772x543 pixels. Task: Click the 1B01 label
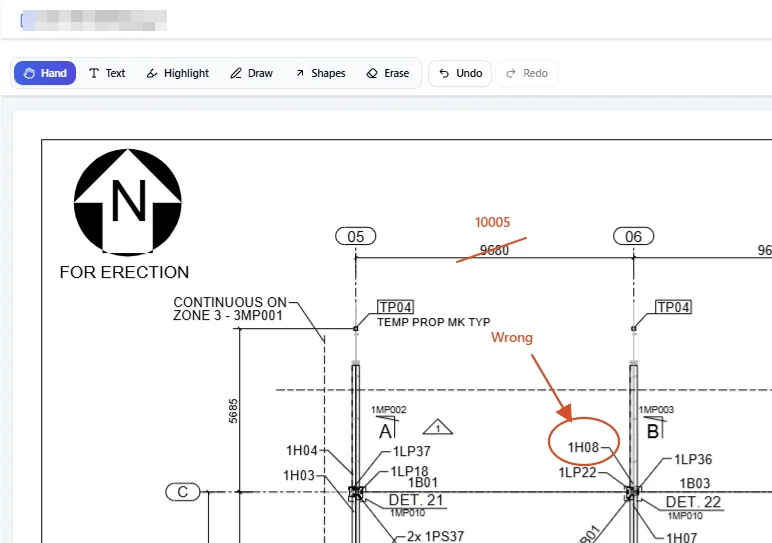422,482
